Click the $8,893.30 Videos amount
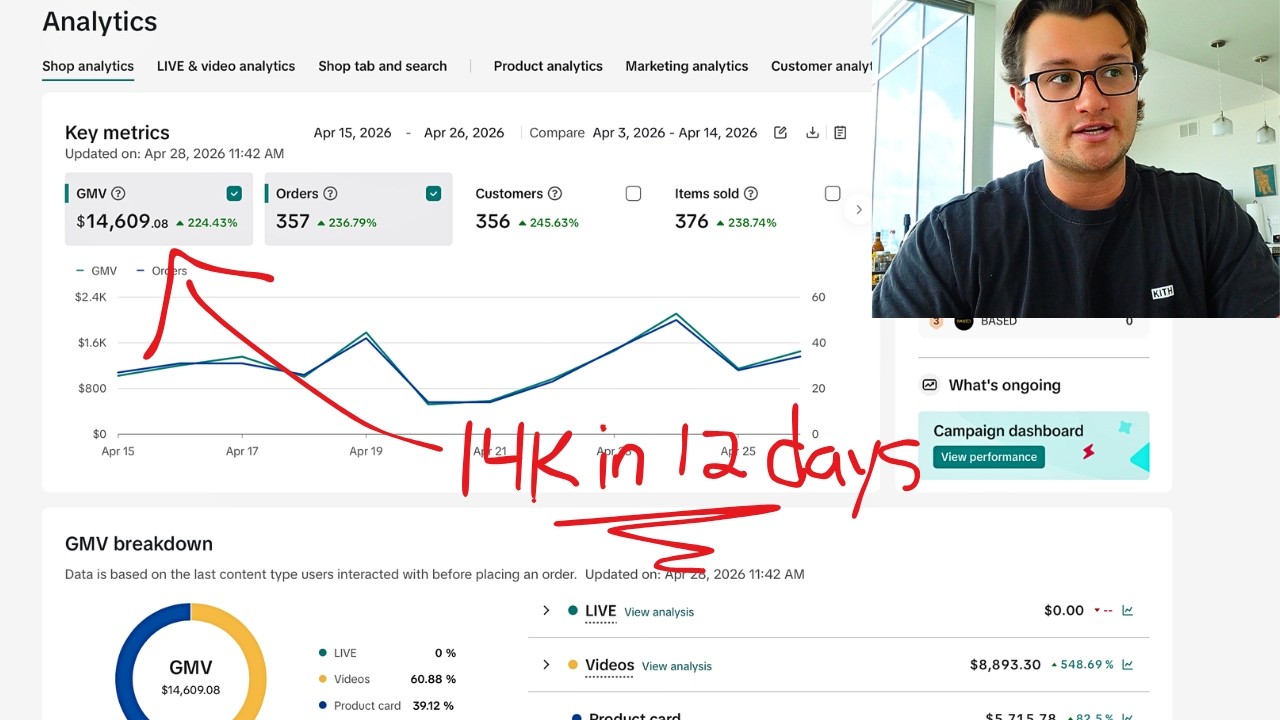Viewport: 1280px width, 720px height. tap(1005, 664)
